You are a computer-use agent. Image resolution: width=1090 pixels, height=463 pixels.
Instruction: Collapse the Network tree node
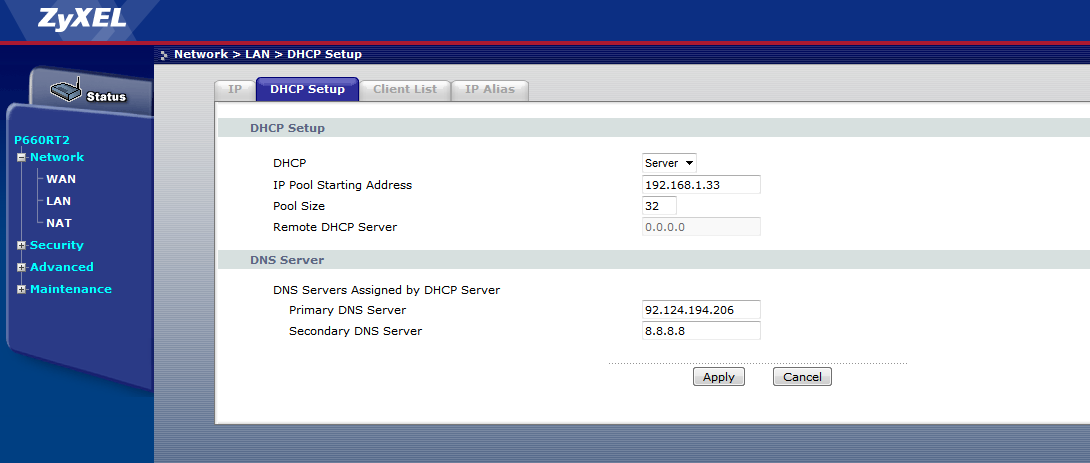[21, 158]
